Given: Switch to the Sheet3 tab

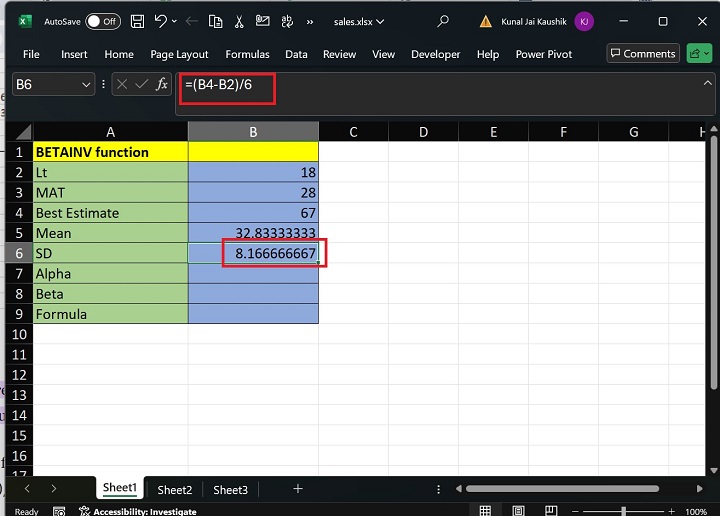Looking at the screenshot, I should [x=231, y=490].
